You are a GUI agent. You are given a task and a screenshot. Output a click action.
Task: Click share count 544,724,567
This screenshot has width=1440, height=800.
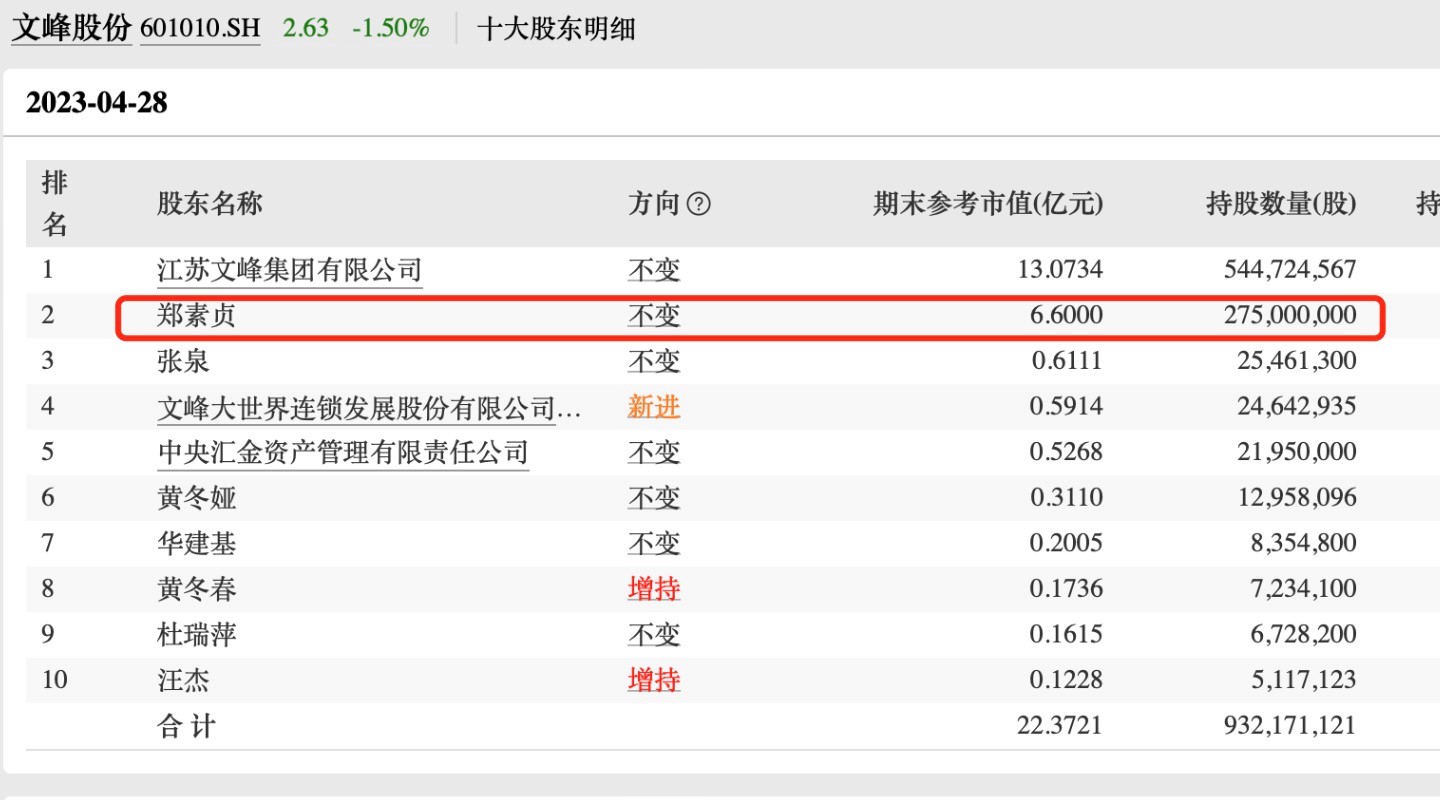(x=1290, y=269)
